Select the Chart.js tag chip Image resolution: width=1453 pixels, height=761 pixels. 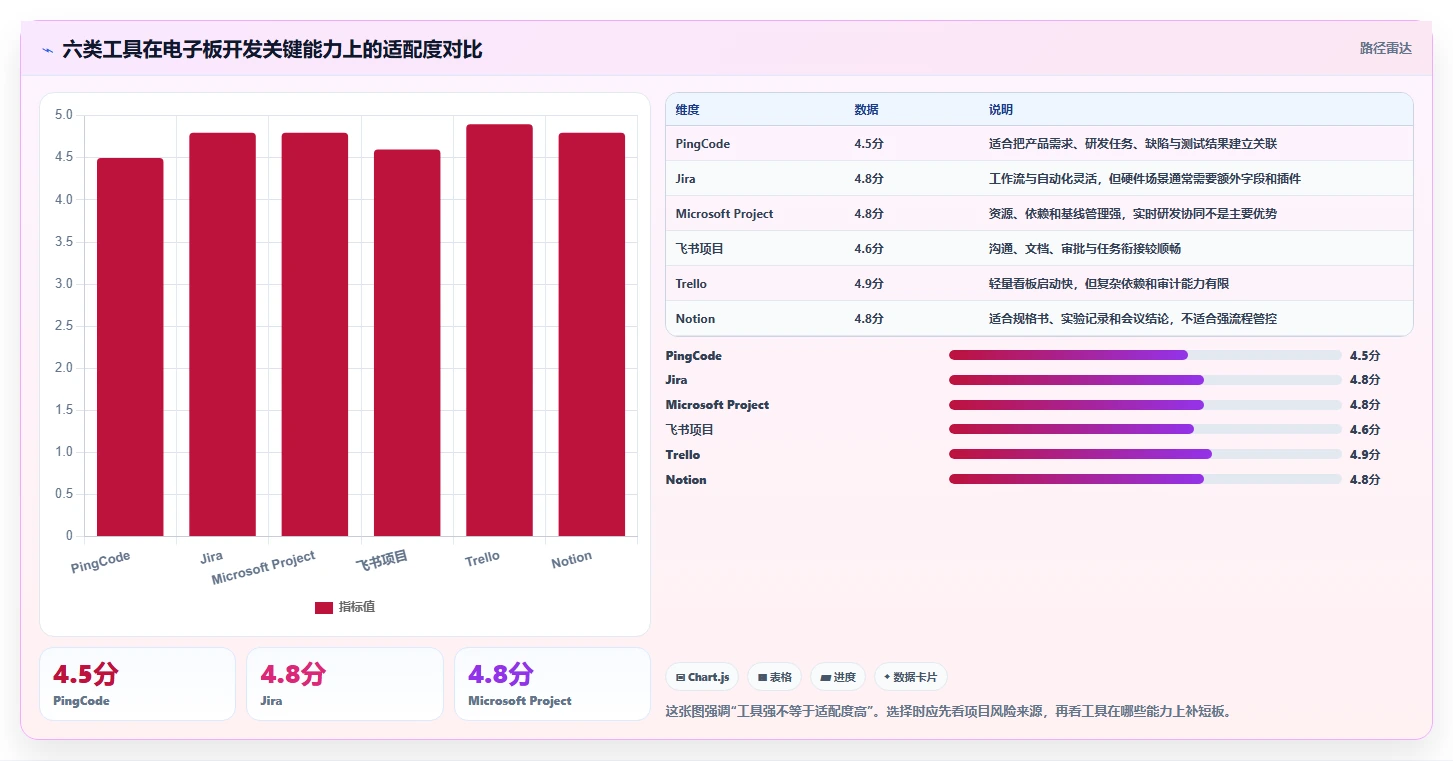[x=702, y=677]
